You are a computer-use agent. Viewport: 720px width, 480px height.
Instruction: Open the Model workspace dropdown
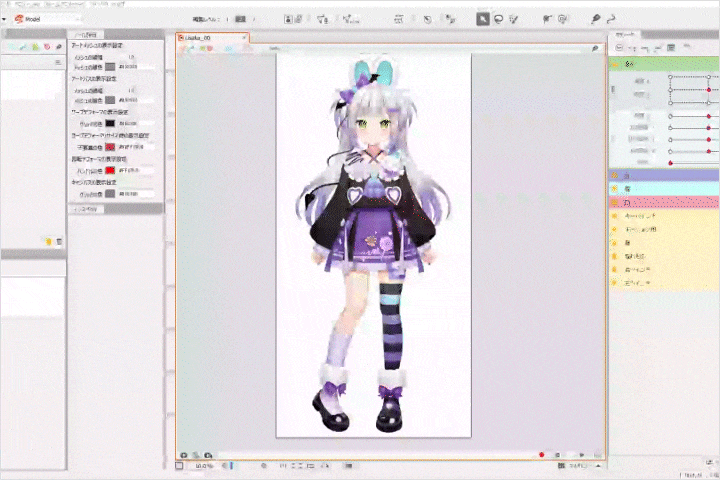(47, 19)
